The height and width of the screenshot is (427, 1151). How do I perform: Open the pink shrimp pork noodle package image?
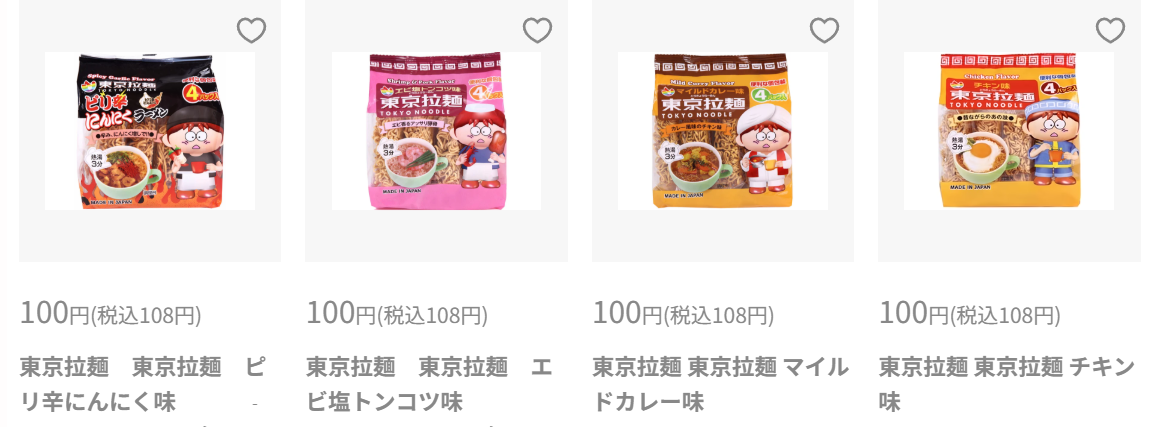click(x=436, y=131)
